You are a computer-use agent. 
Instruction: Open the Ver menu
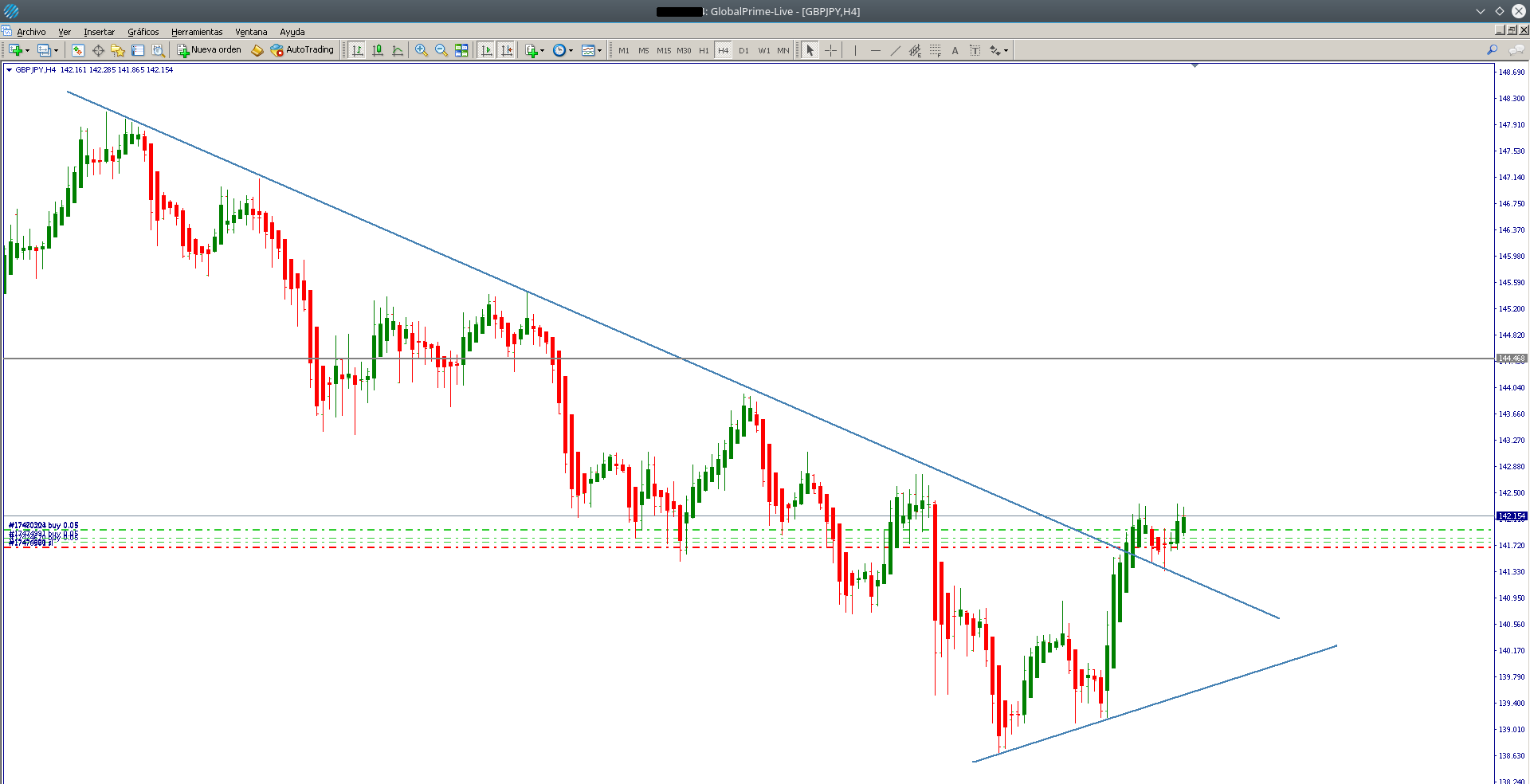tap(65, 32)
